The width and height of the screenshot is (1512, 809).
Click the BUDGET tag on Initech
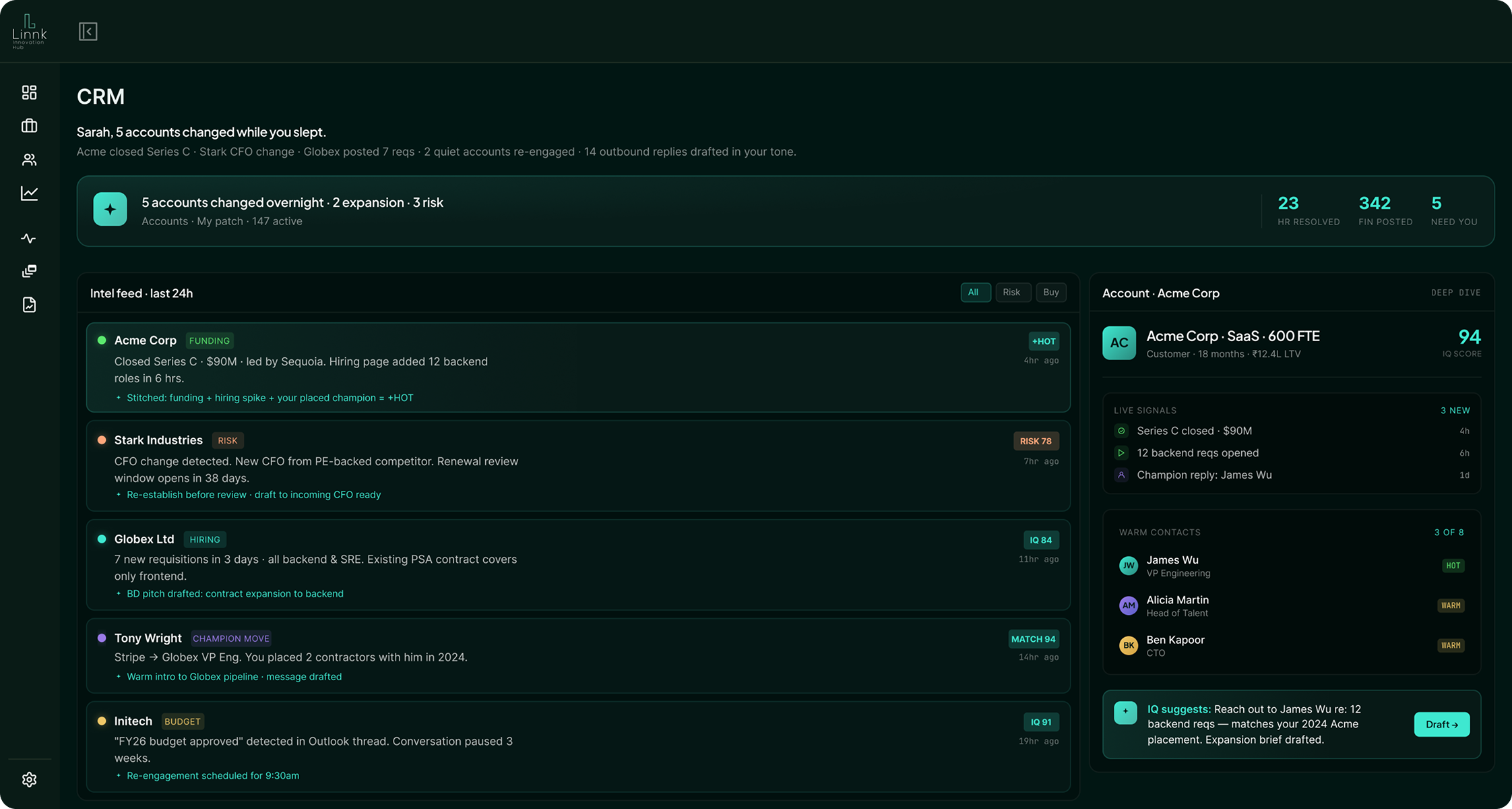[x=183, y=721]
